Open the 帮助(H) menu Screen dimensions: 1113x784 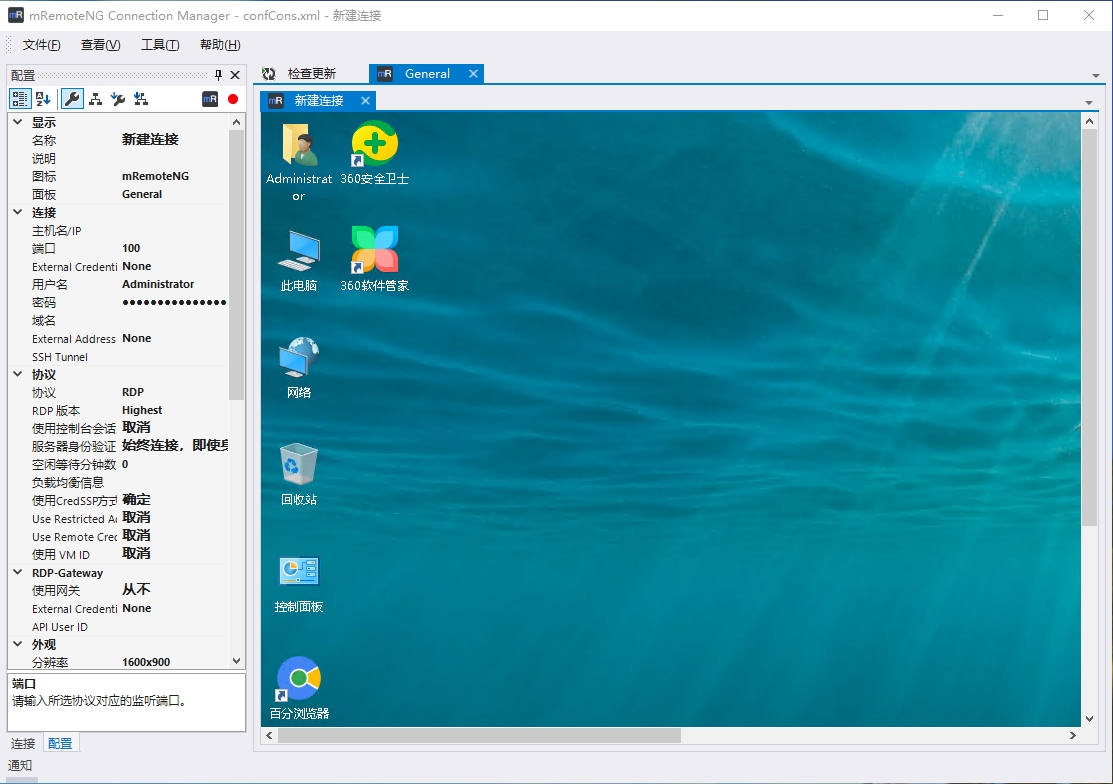point(220,45)
